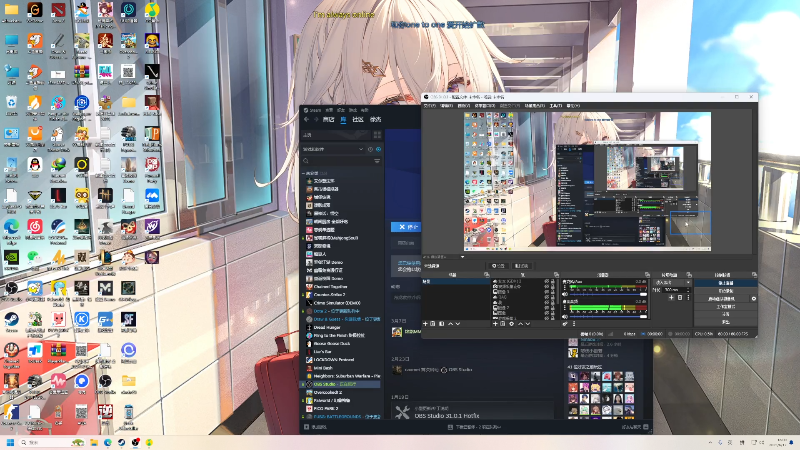
Task: Open OBS File menu
Action: point(430,106)
